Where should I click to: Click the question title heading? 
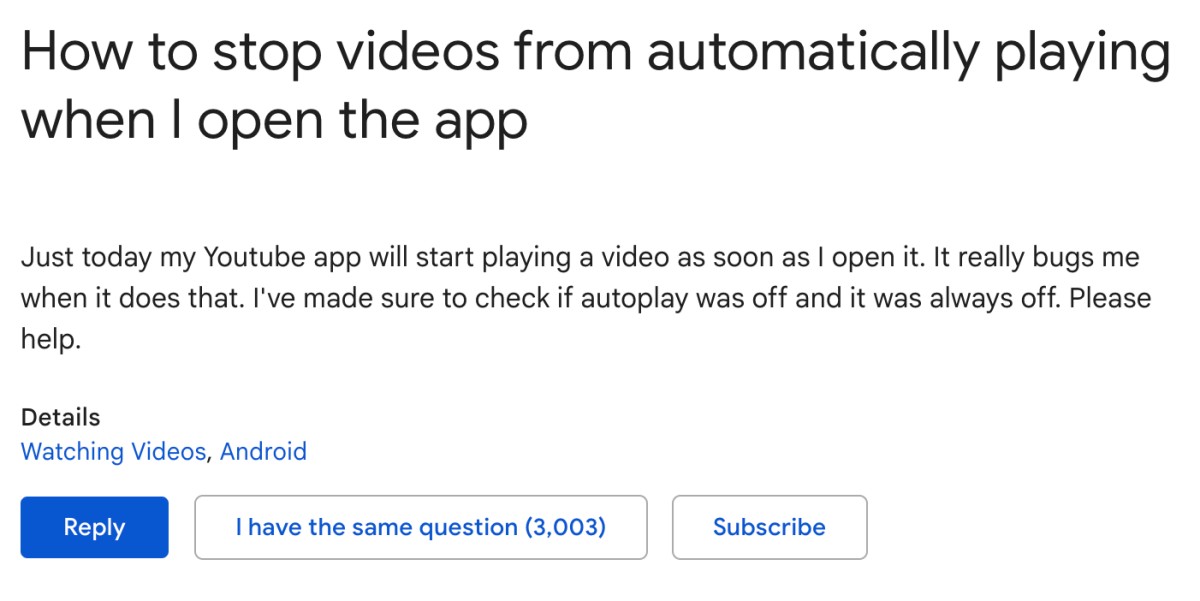tap(595, 86)
